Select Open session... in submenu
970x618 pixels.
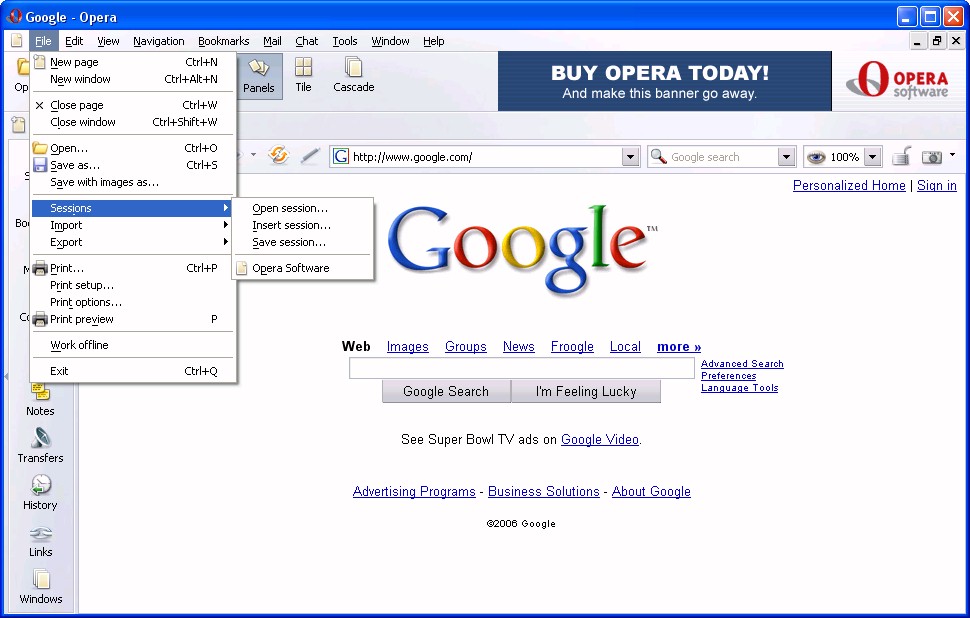pos(303,208)
